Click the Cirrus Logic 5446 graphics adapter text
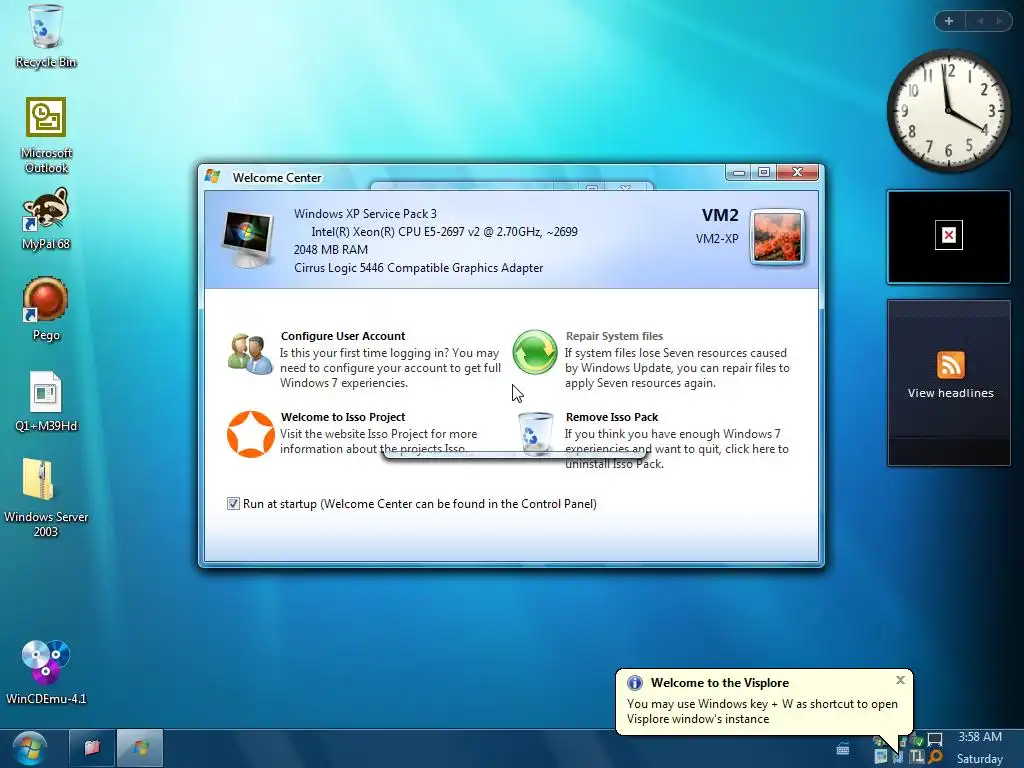 pos(419,268)
